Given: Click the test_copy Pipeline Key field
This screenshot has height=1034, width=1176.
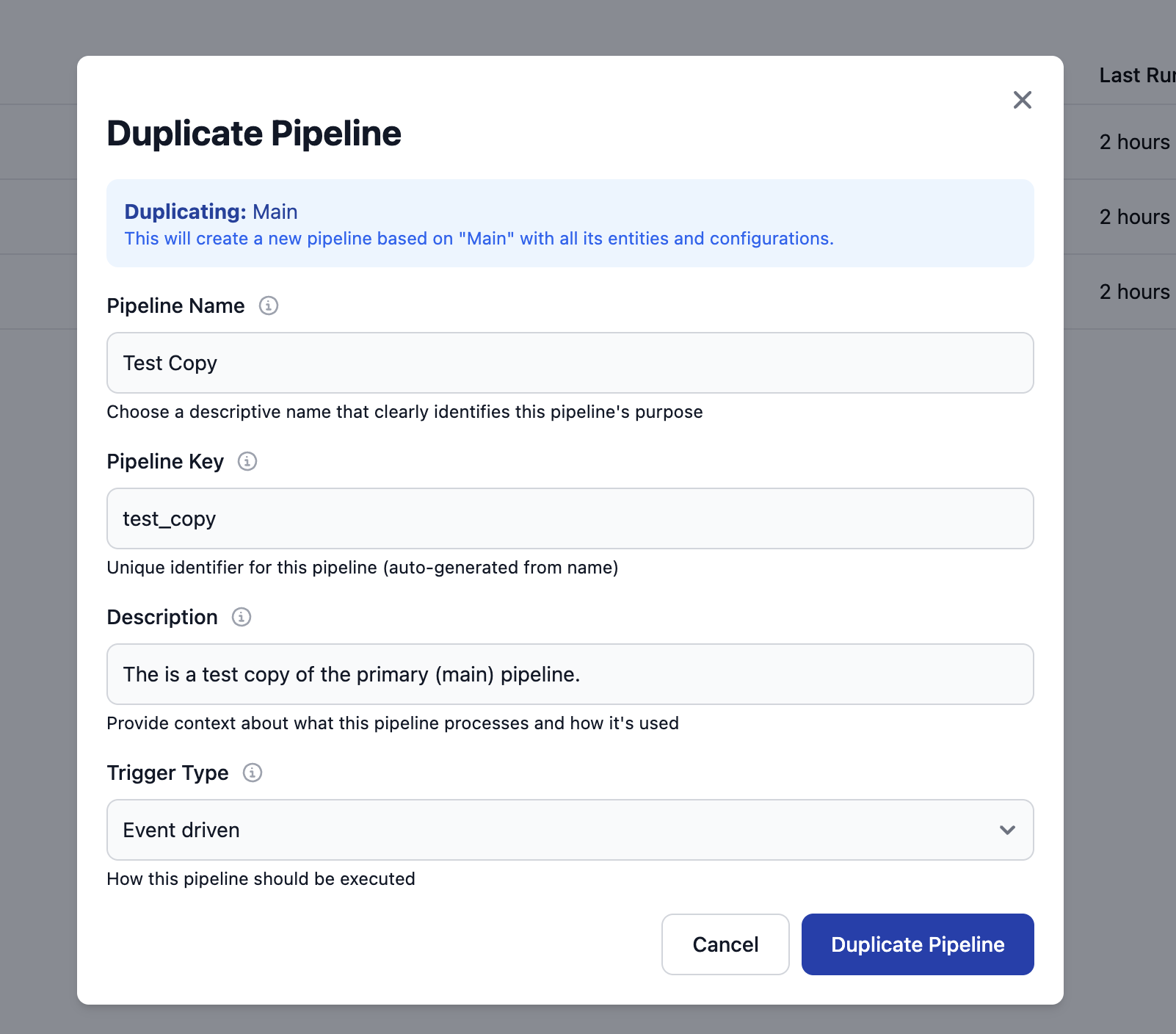Looking at the screenshot, I should (570, 518).
